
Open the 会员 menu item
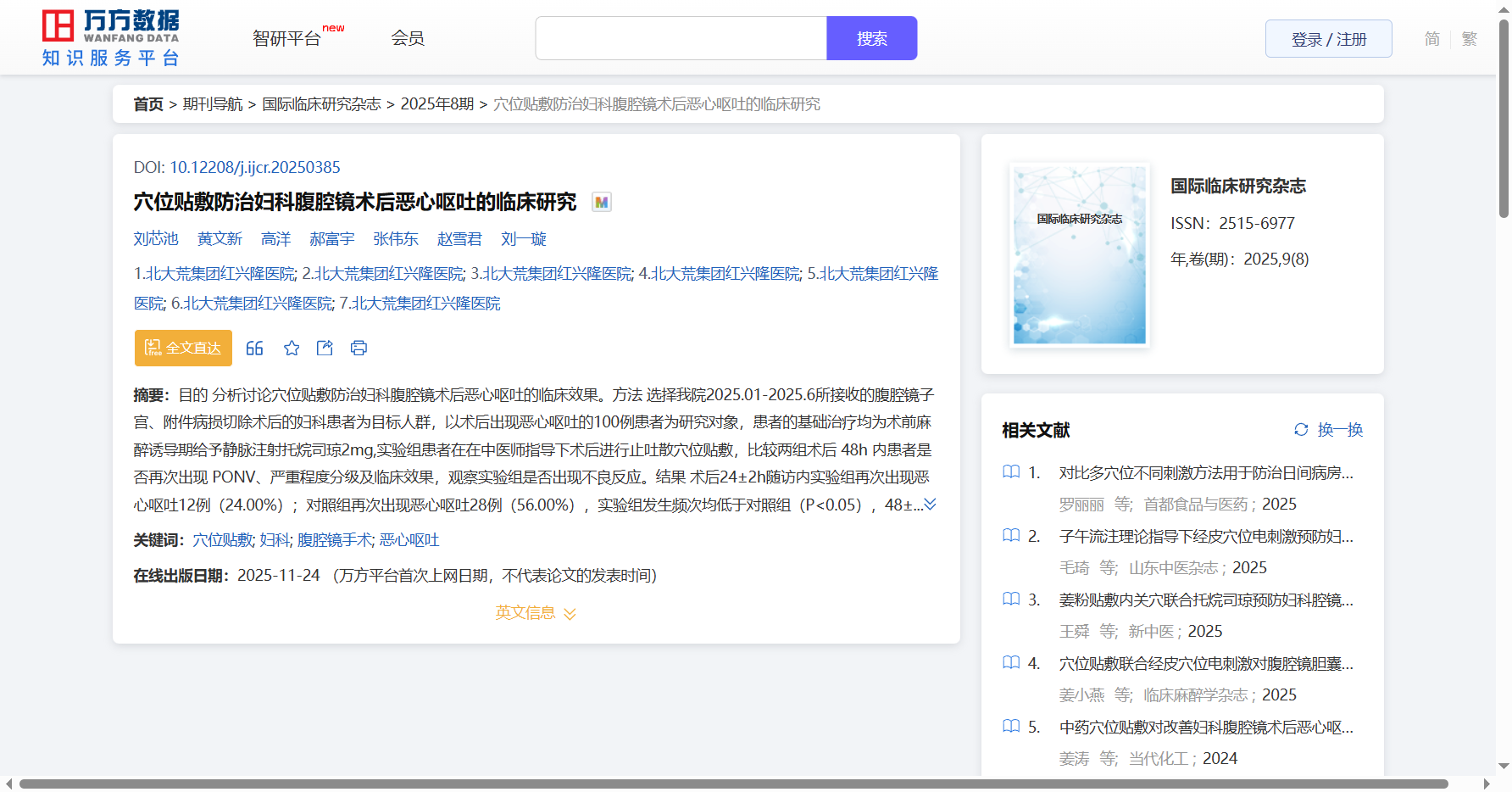click(x=408, y=38)
